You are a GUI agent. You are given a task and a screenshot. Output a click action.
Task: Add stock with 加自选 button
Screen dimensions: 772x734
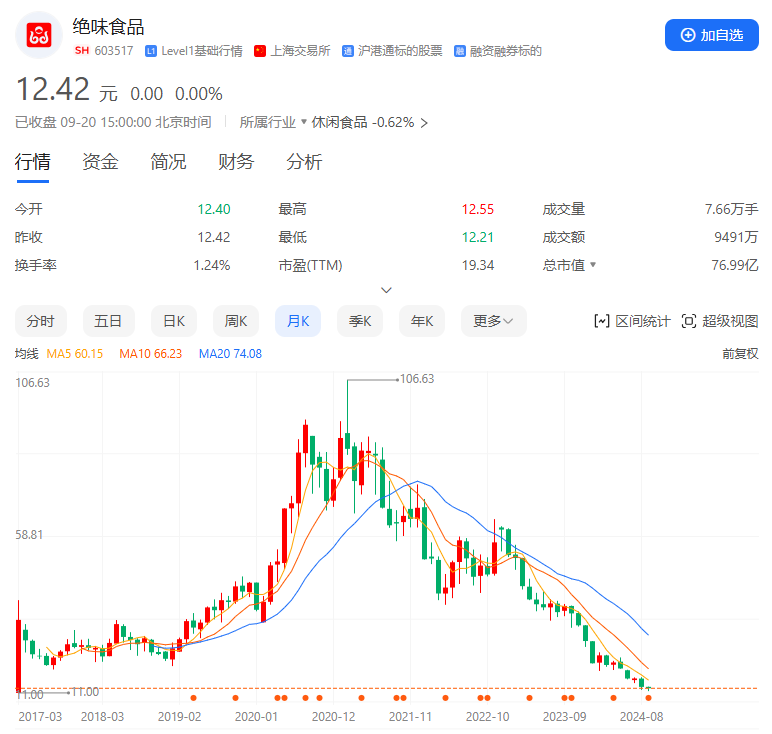point(711,35)
